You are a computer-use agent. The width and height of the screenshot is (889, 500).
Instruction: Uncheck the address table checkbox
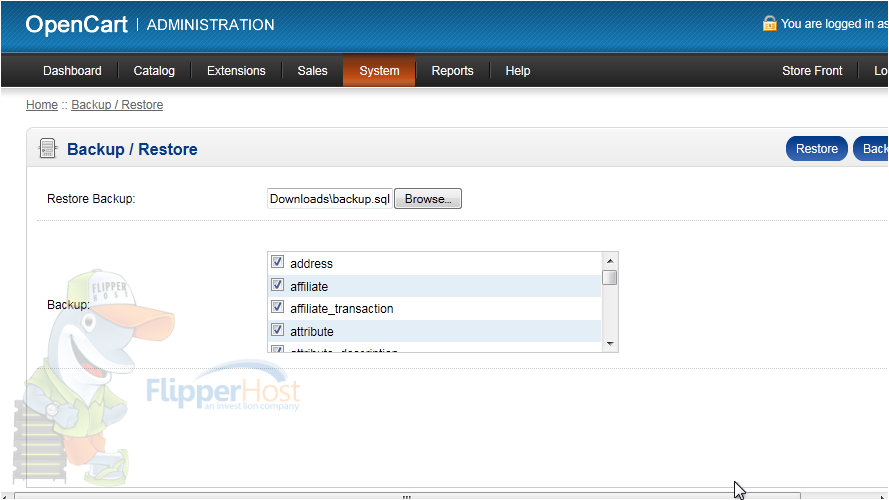click(277, 262)
